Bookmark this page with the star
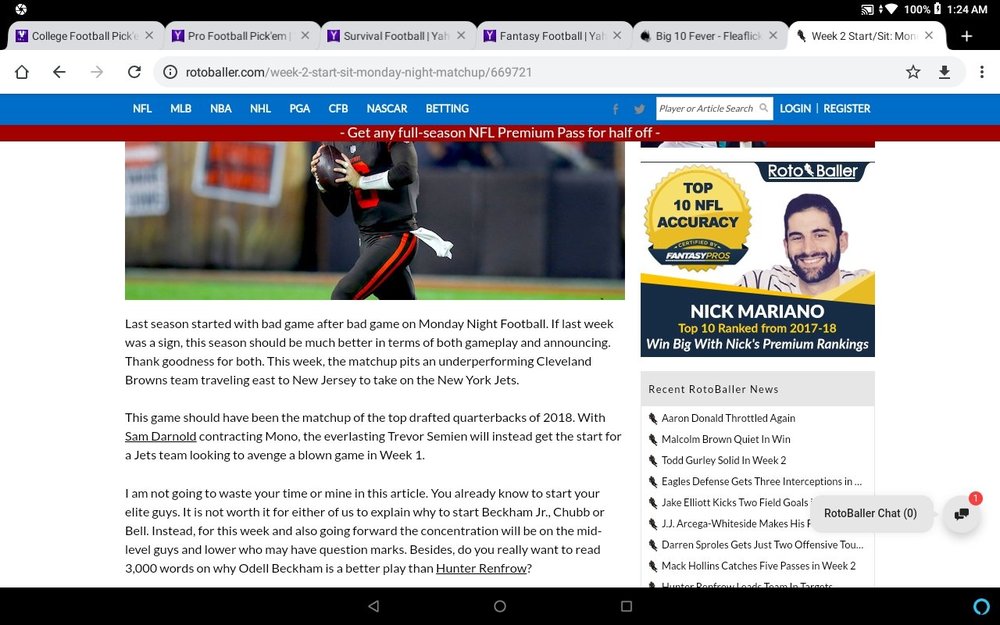This screenshot has width=1000, height=625. click(x=913, y=72)
